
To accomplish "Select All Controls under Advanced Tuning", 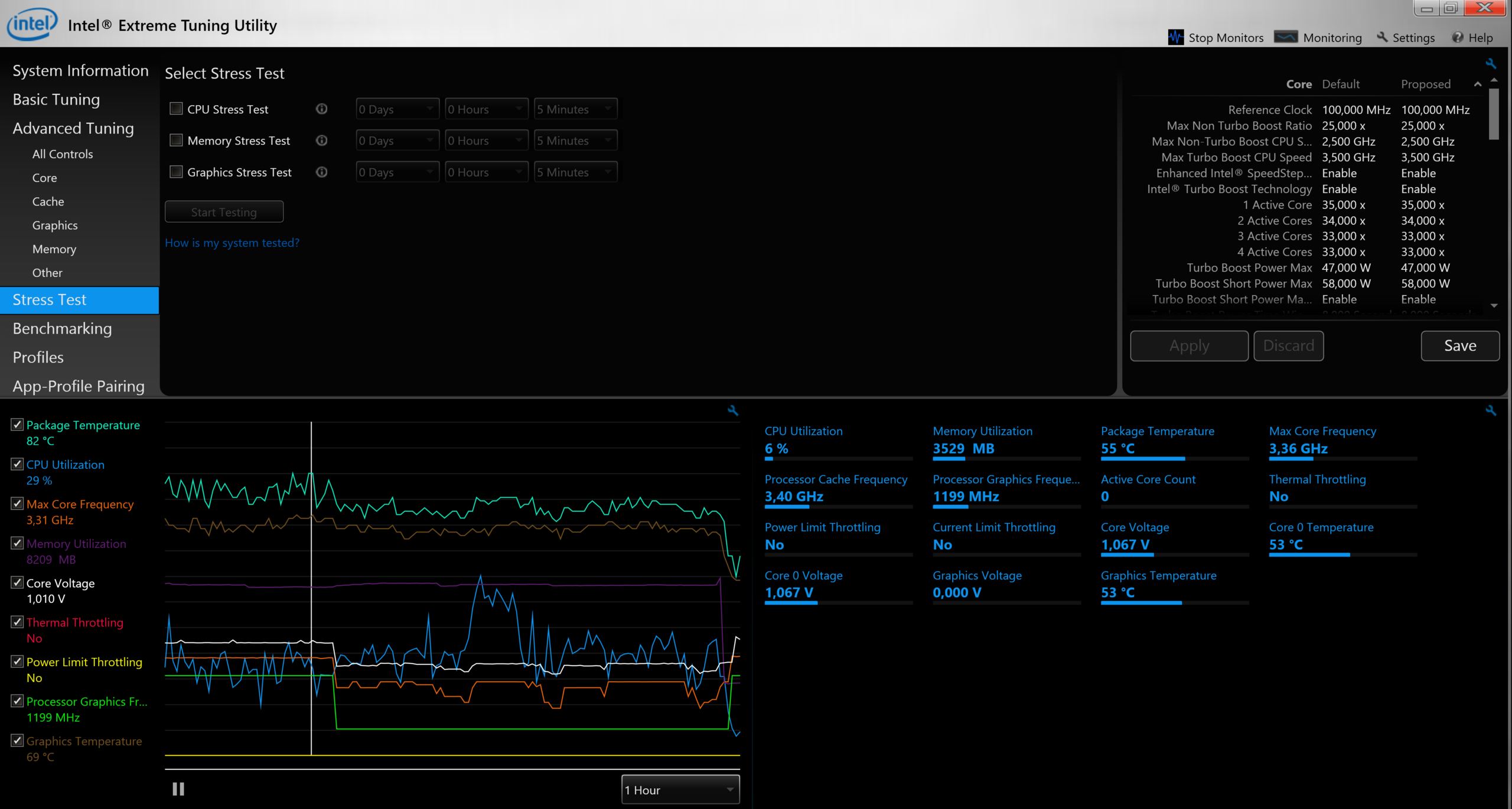I will coord(63,154).
